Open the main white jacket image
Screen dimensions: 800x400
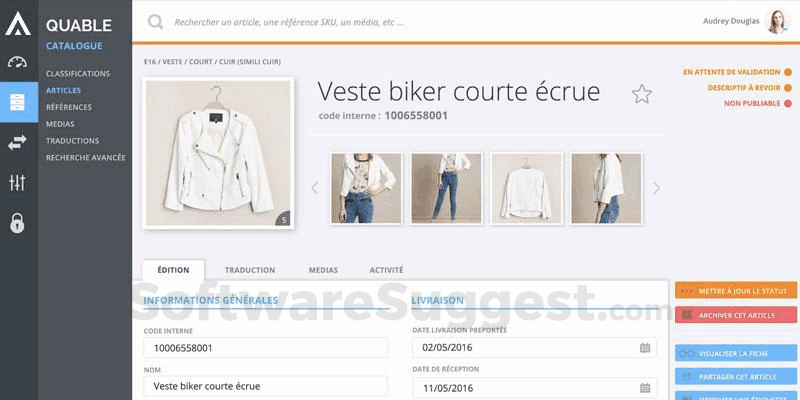click(218, 153)
